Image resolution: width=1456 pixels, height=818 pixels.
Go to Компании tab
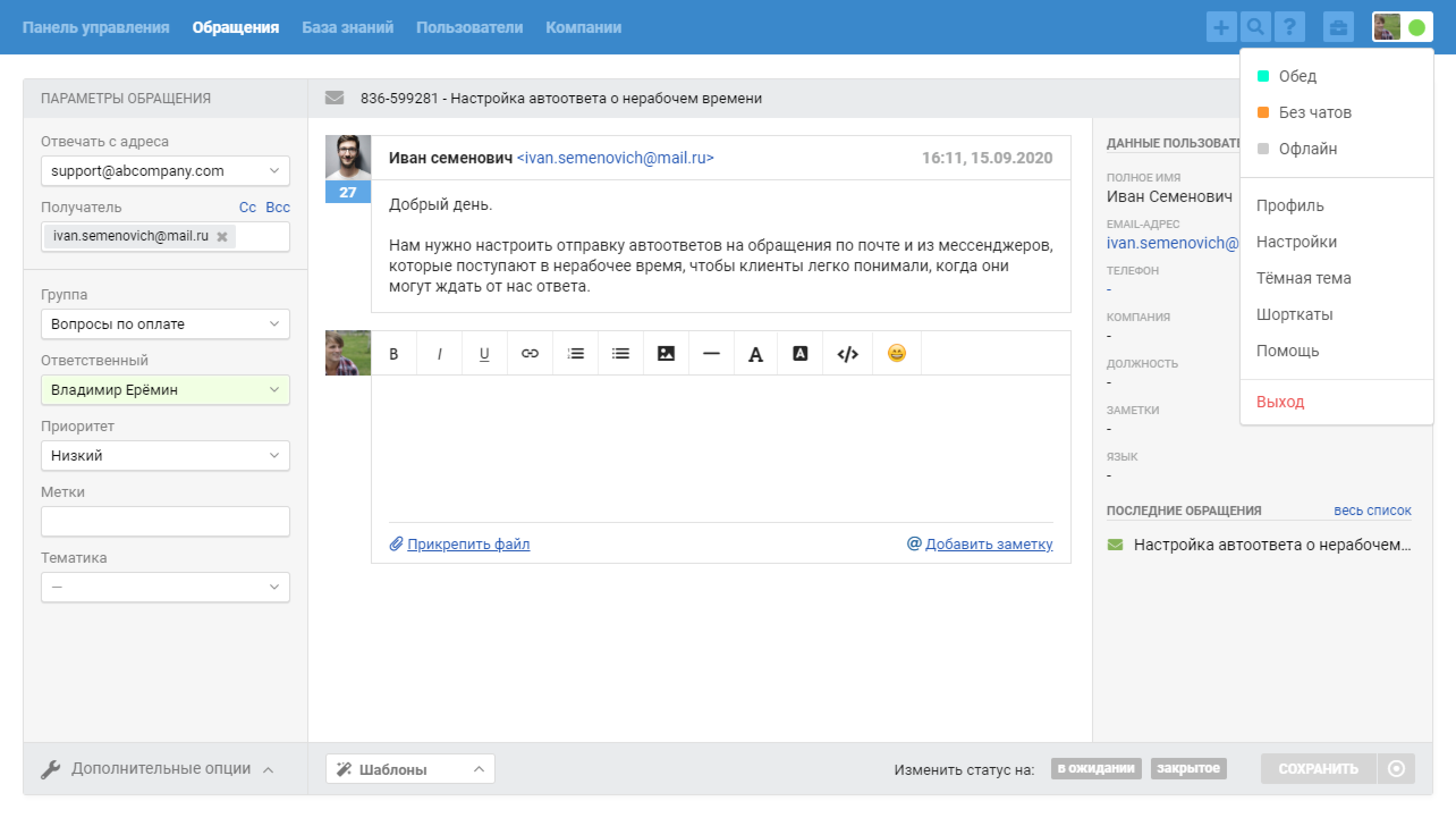coord(583,27)
